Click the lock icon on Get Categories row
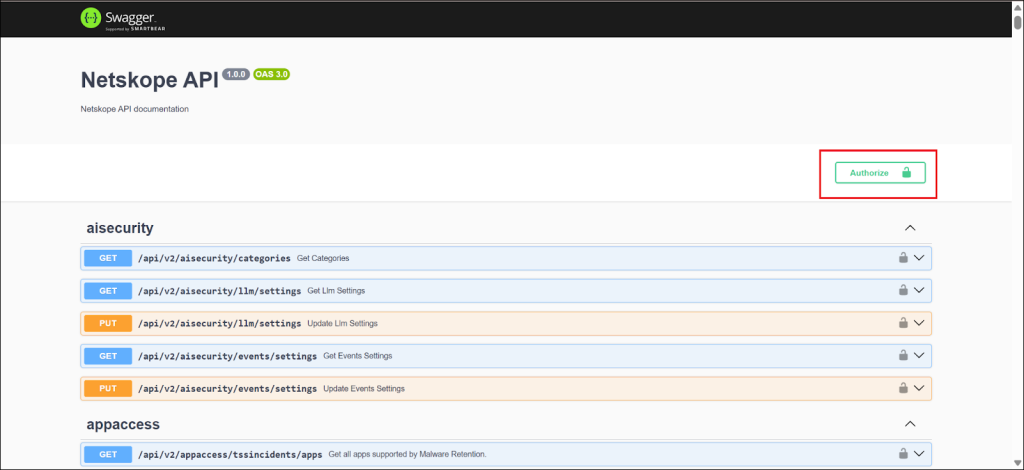 point(903,258)
